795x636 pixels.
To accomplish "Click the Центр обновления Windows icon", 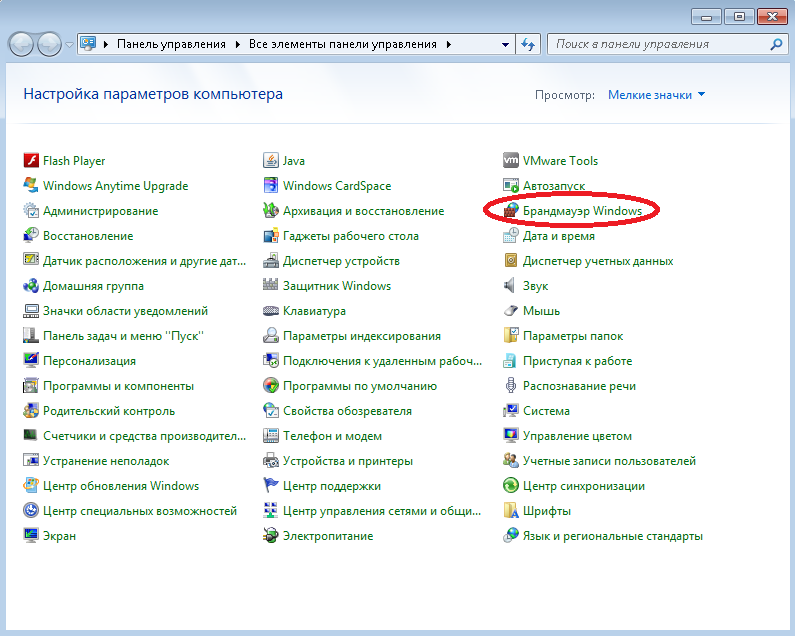I will 31,486.
